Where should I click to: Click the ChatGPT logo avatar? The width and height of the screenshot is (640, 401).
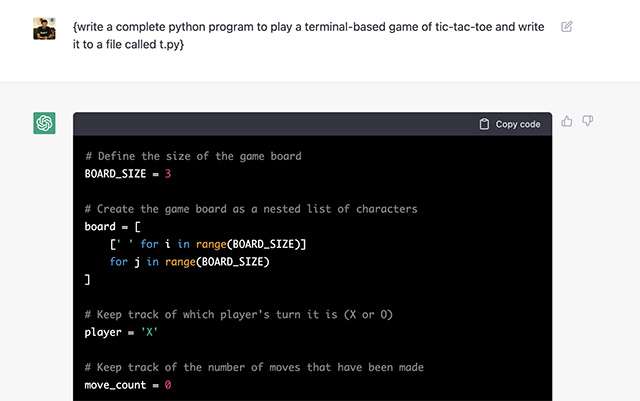click(44, 123)
